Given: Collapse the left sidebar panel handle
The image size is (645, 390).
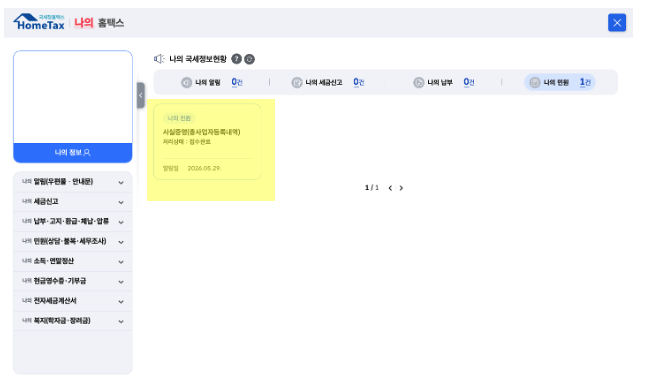Looking at the screenshot, I should click(141, 95).
